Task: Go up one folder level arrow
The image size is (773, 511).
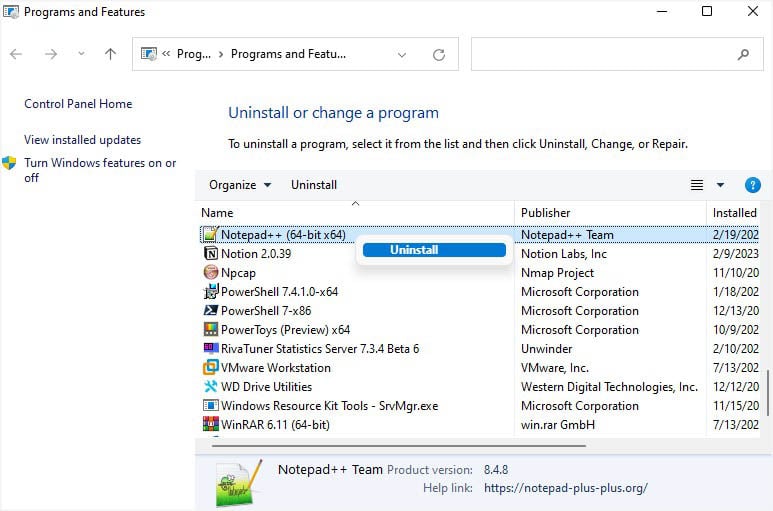Action: click(x=110, y=54)
